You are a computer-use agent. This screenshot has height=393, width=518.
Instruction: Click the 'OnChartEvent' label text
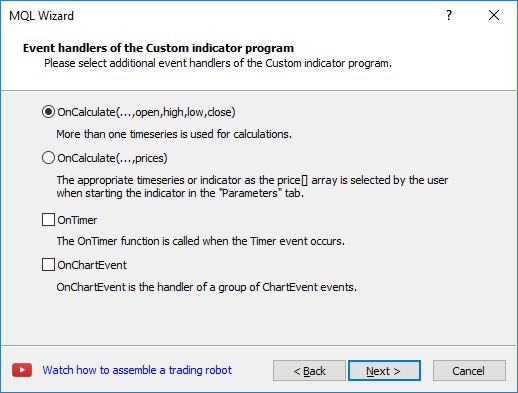pos(92,265)
